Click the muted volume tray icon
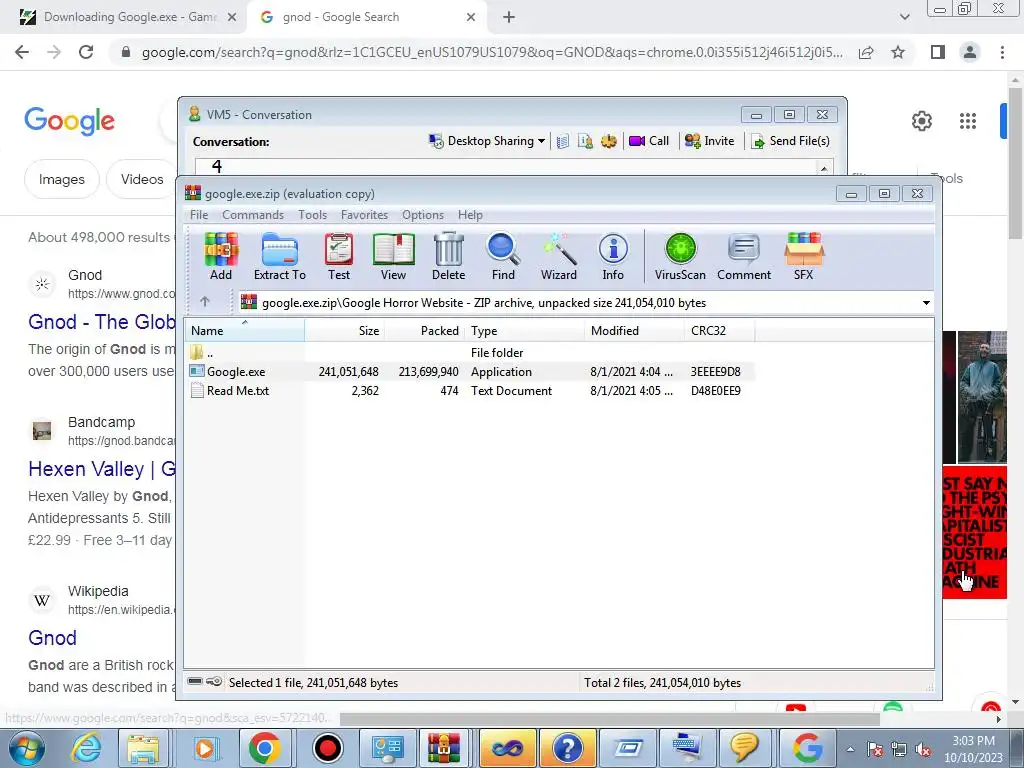The width and height of the screenshot is (1024, 768). [x=923, y=750]
